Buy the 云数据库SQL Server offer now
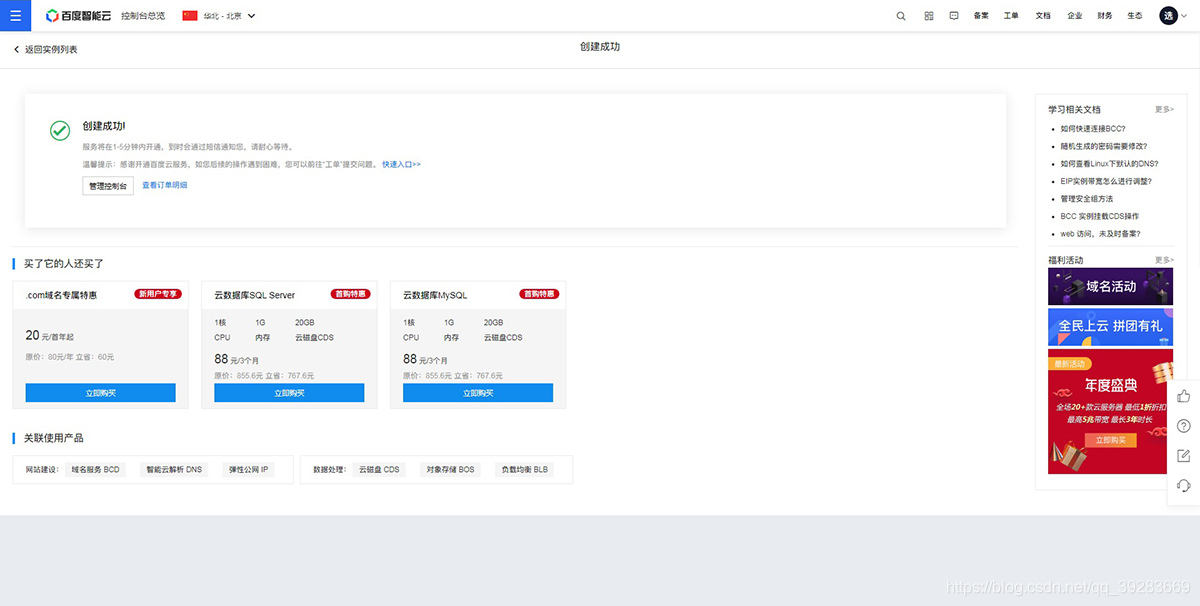Viewport: 1200px width, 606px height. [x=289, y=393]
